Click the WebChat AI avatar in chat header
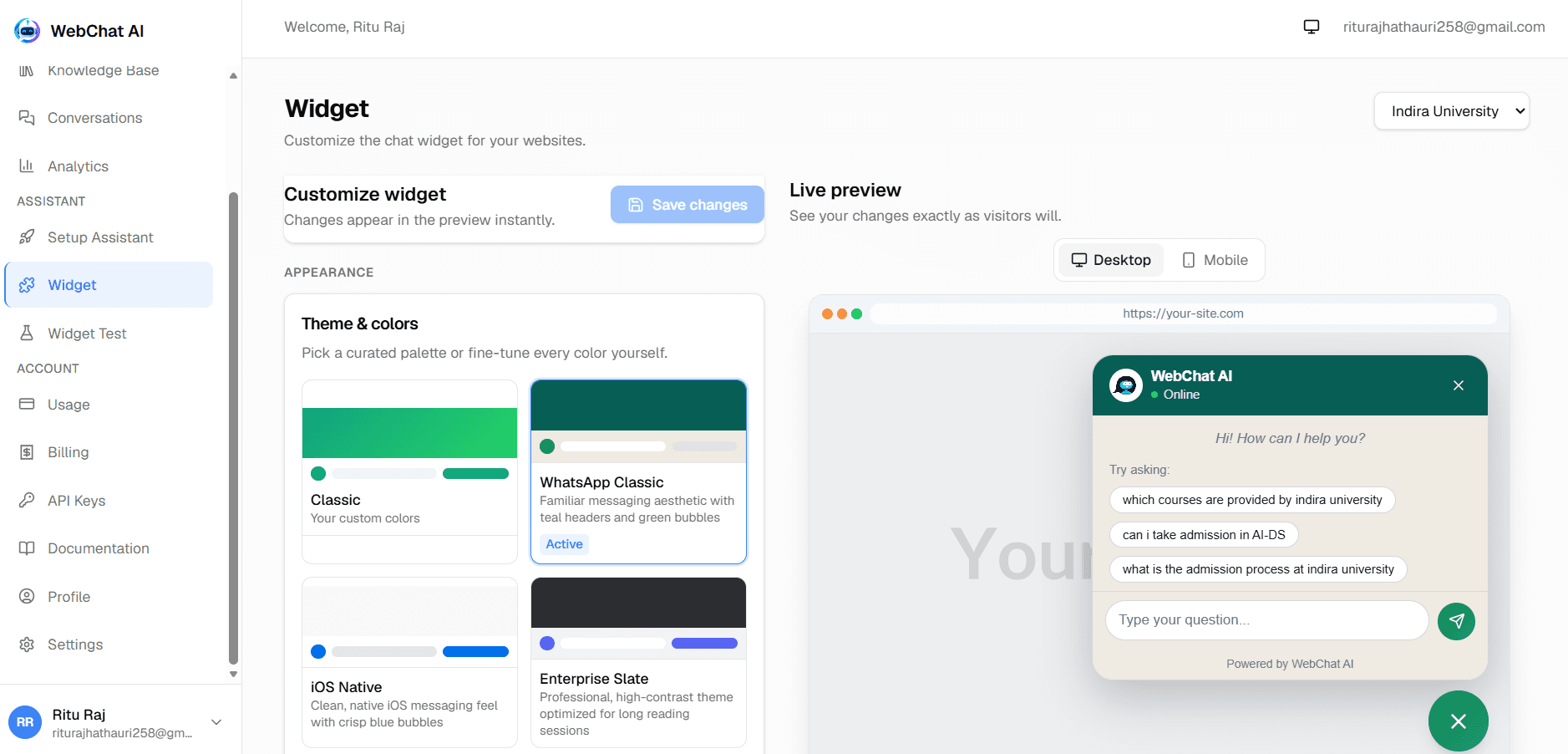The image size is (1568, 754). coord(1126,385)
